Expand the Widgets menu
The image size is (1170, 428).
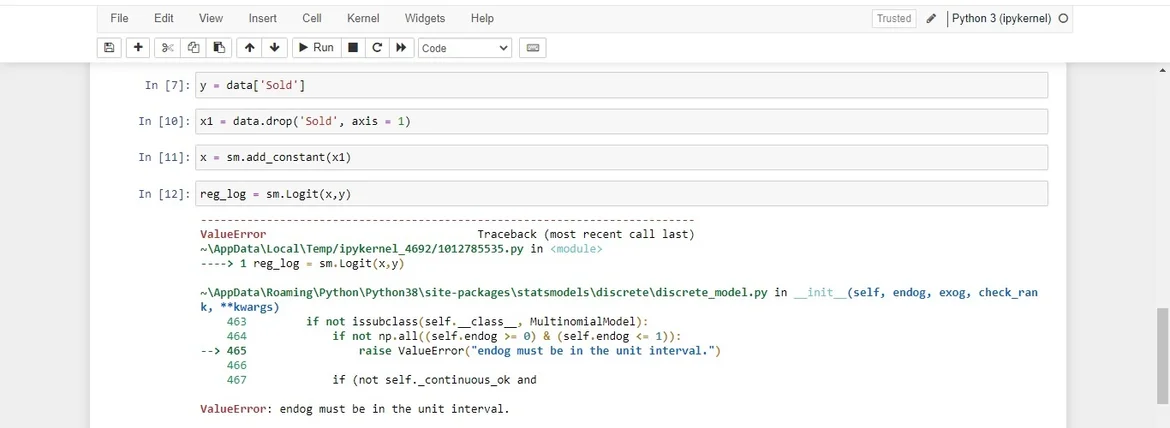point(425,18)
